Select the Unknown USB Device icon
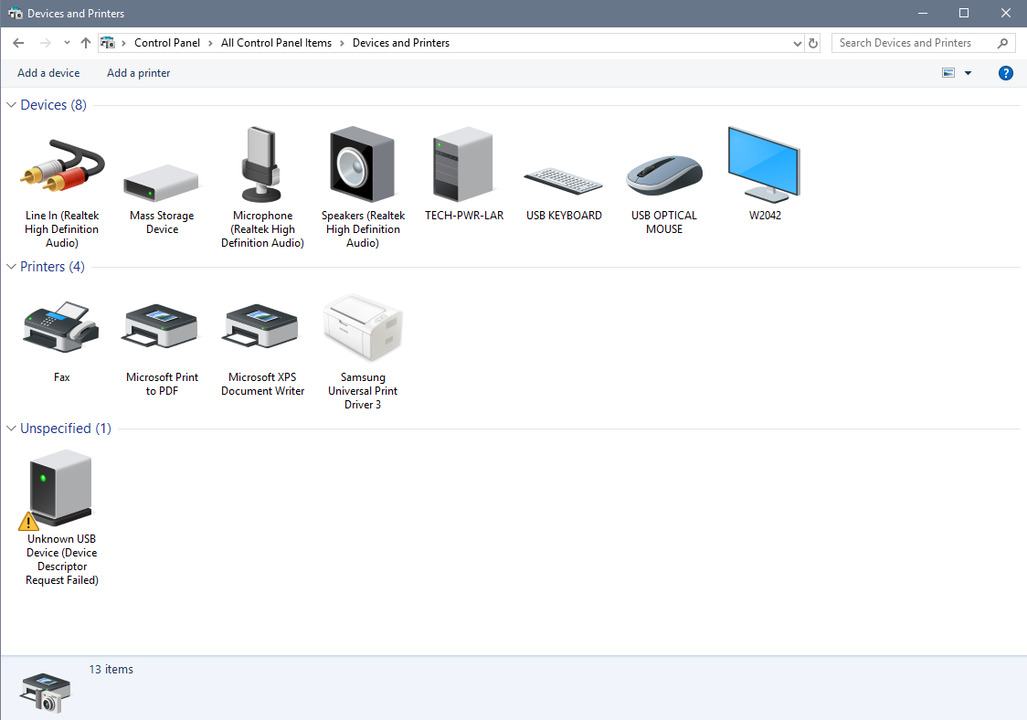The width and height of the screenshot is (1027, 720). (59, 489)
